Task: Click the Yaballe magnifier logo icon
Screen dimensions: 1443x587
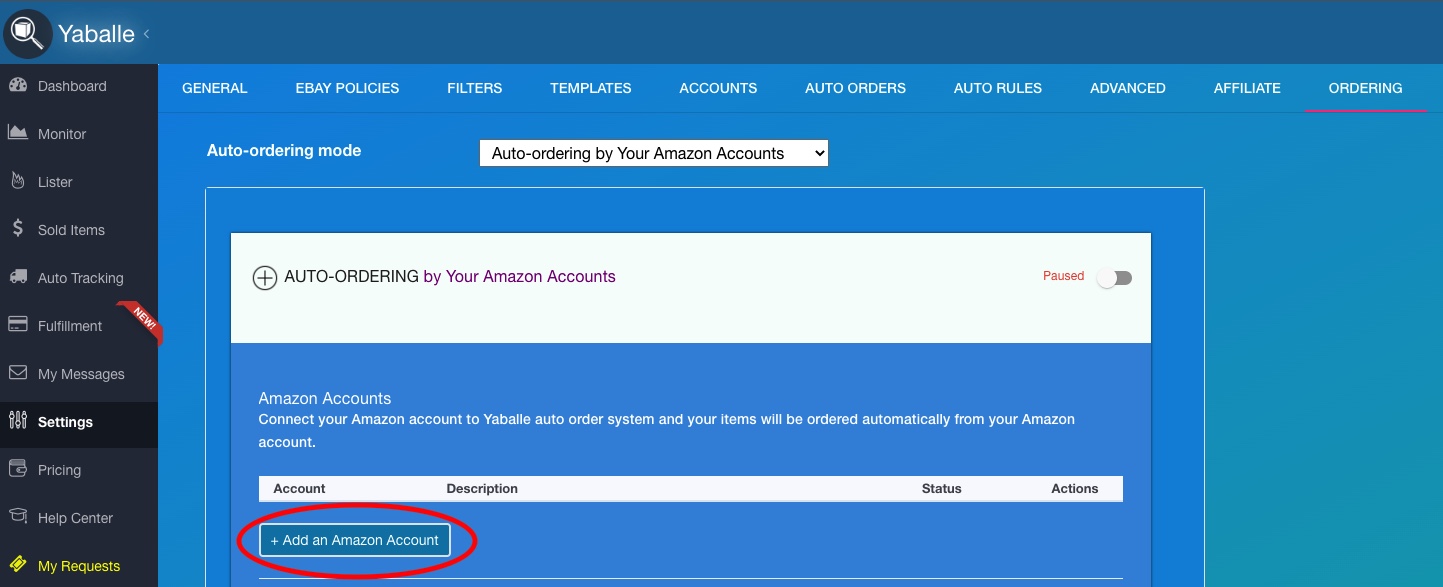Action: 27,33
